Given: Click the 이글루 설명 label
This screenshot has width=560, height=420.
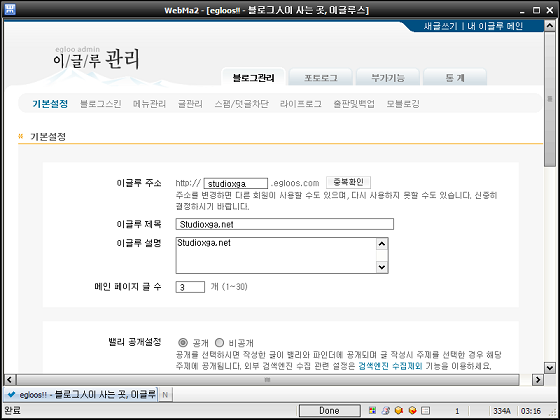Looking at the screenshot, I should click(x=139, y=243).
